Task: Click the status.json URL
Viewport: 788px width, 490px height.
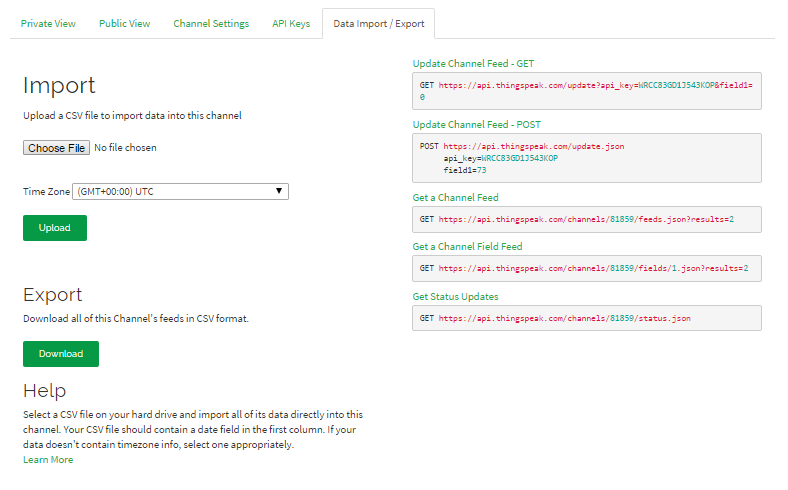Action: coord(564,318)
